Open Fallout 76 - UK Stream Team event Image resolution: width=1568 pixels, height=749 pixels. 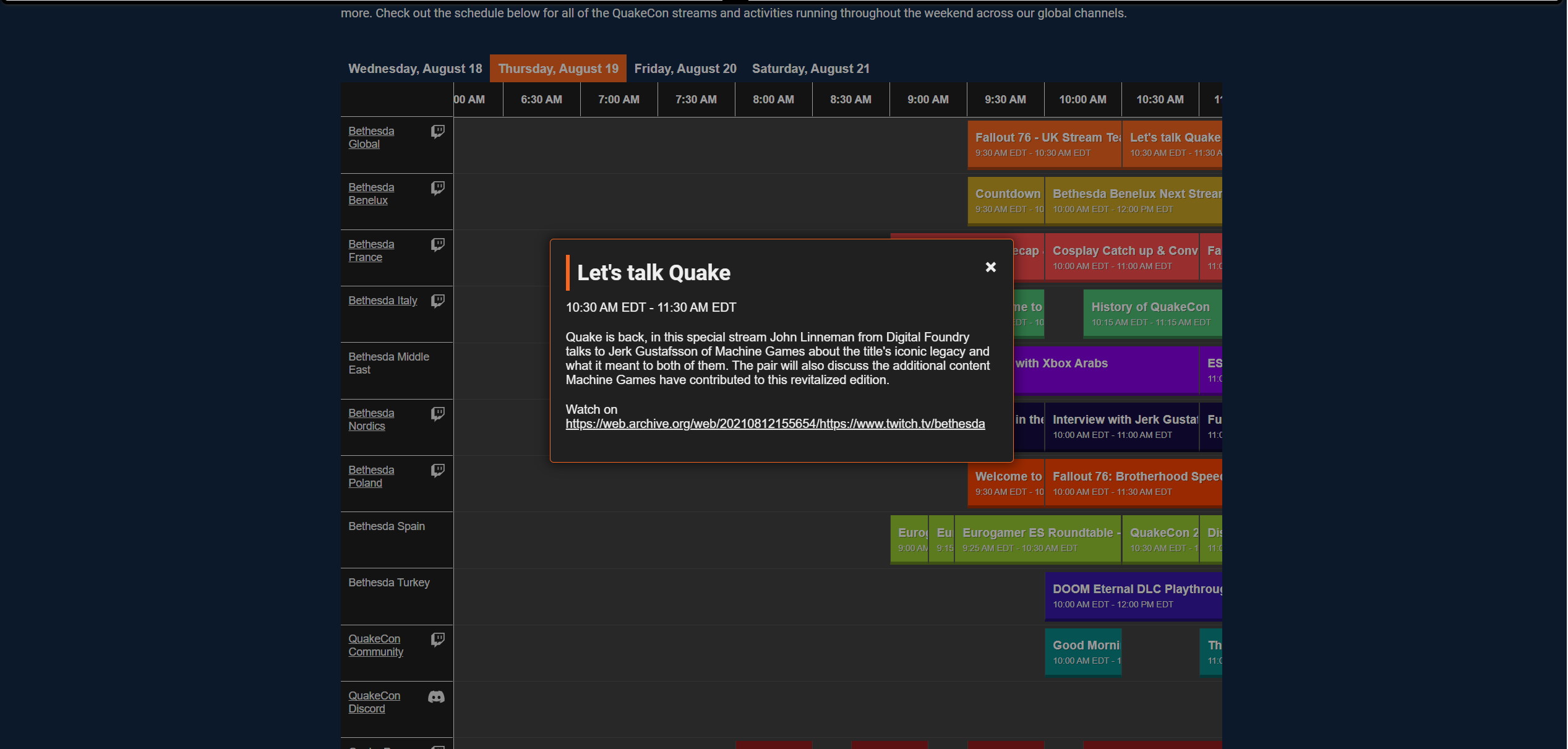pos(1045,144)
